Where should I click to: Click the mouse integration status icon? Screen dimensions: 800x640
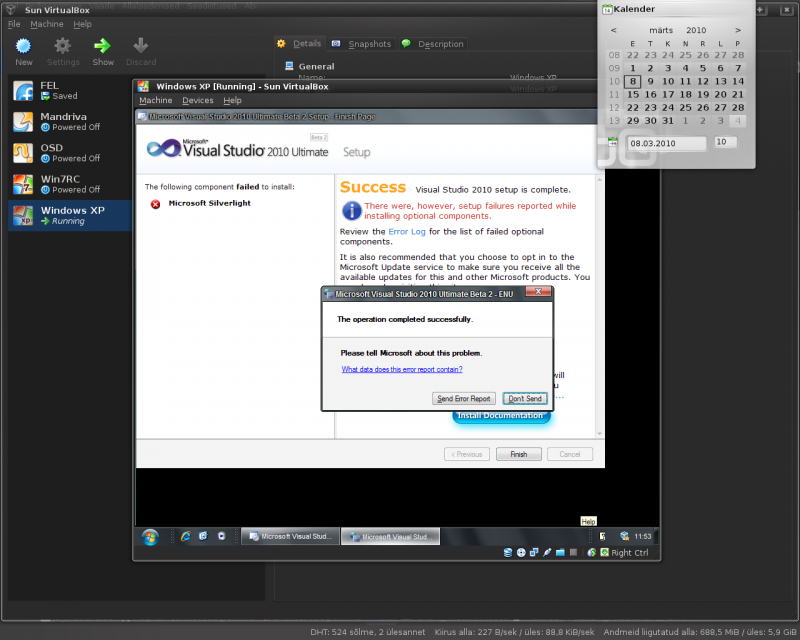592,552
